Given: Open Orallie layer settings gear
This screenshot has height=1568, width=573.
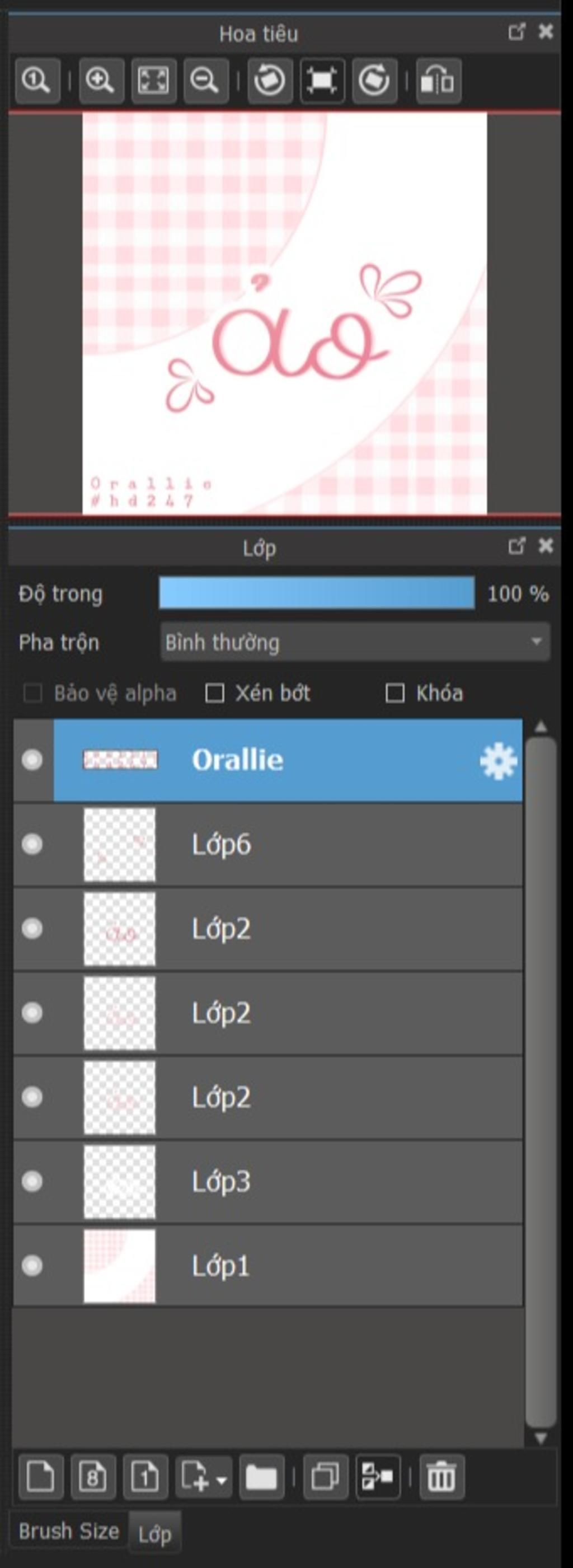Looking at the screenshot, I should (x=498, y=761).
